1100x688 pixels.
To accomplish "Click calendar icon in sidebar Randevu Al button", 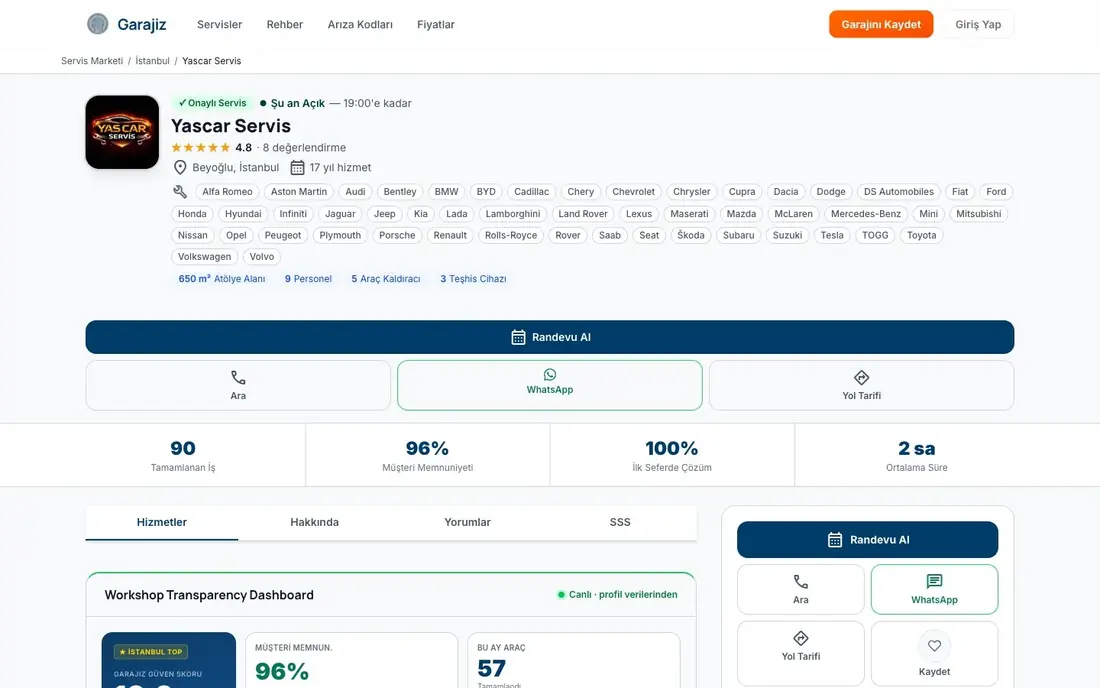I will pyautogui.click(x=835, y=539).
